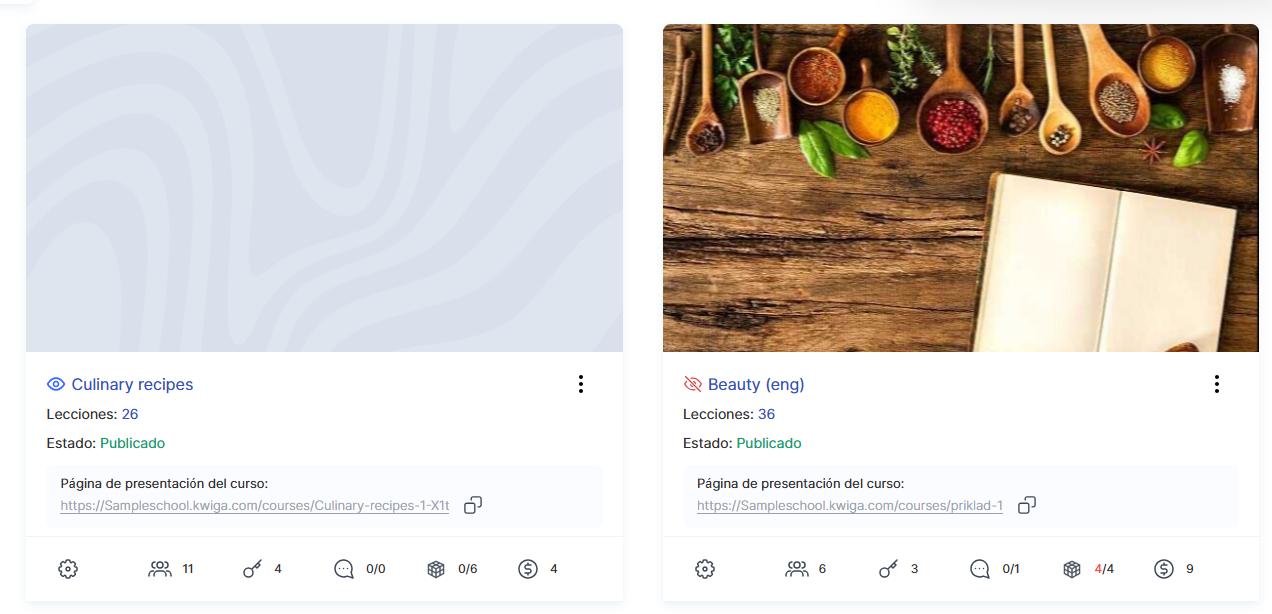Click the spices cover image thumbnail
This screenshot has height=614, width=1272.
960,188
